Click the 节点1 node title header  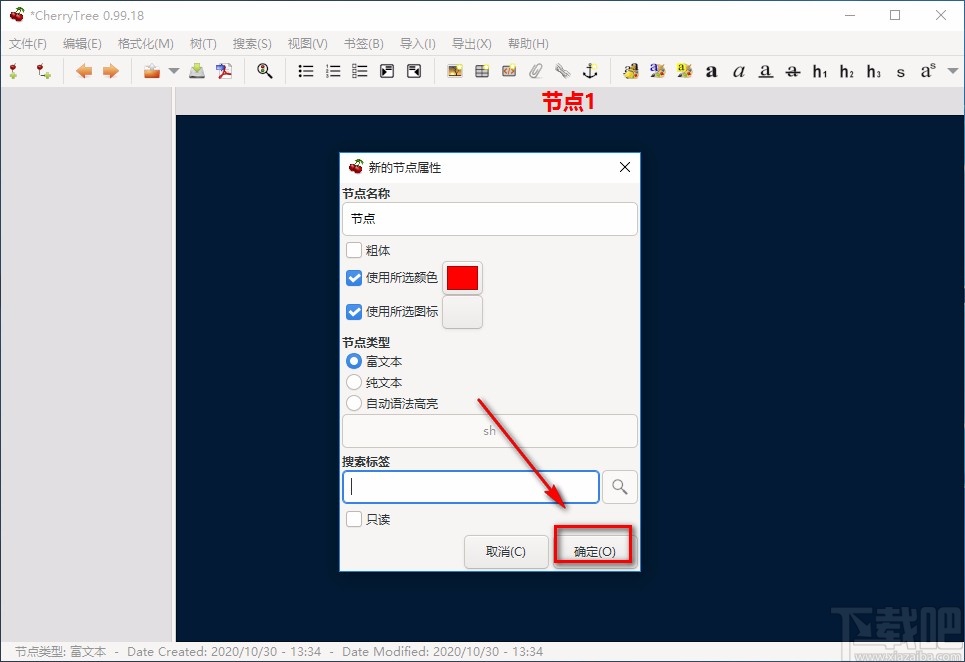(x=568, y=102)
